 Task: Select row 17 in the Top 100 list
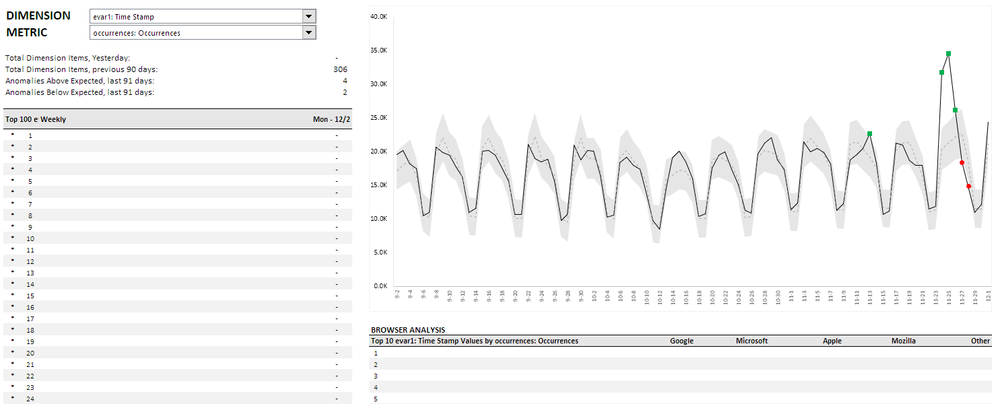178,318
